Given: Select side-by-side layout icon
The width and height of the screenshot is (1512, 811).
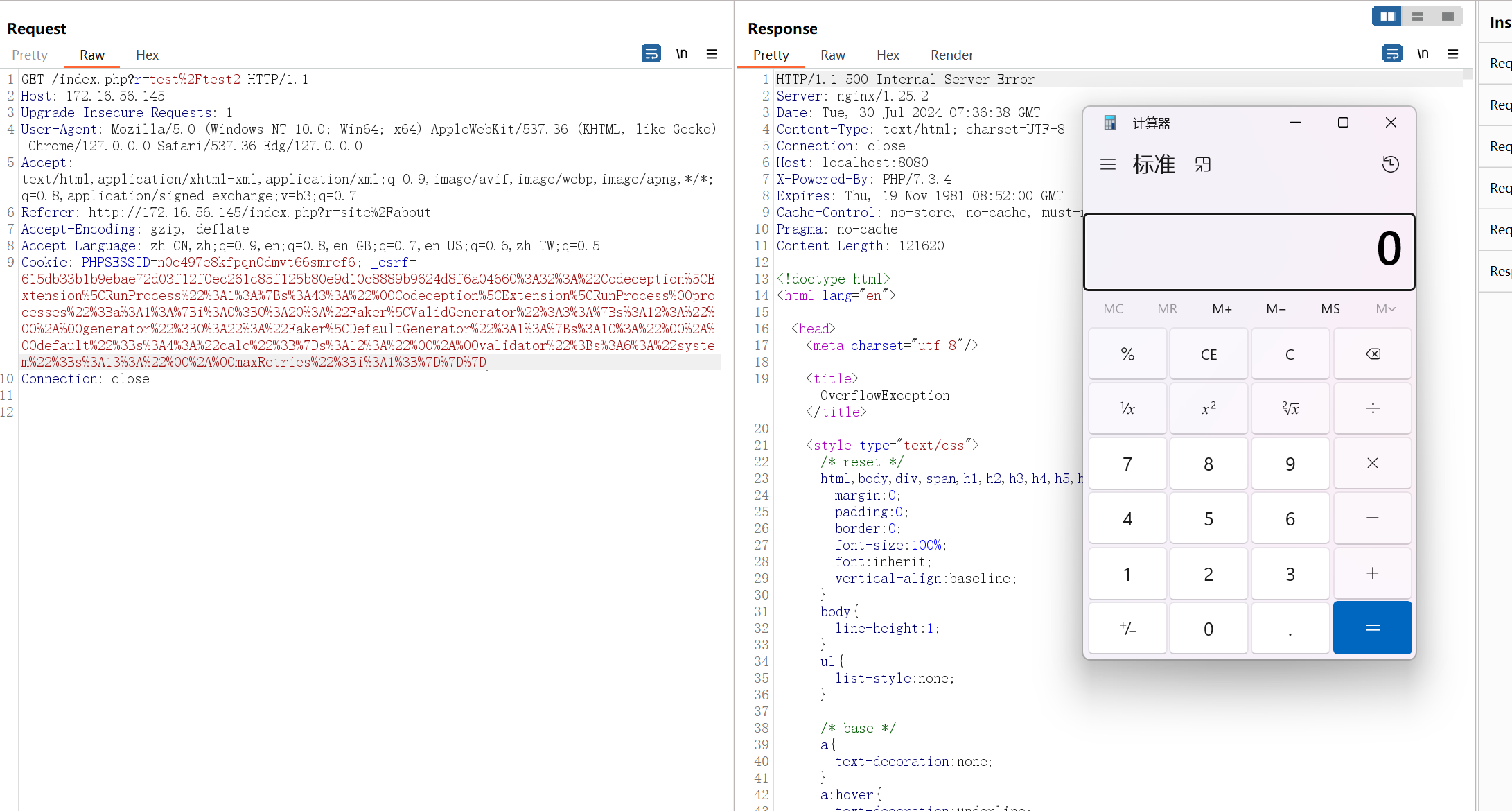Looking at the screenshot, I should pos(1387,17).
